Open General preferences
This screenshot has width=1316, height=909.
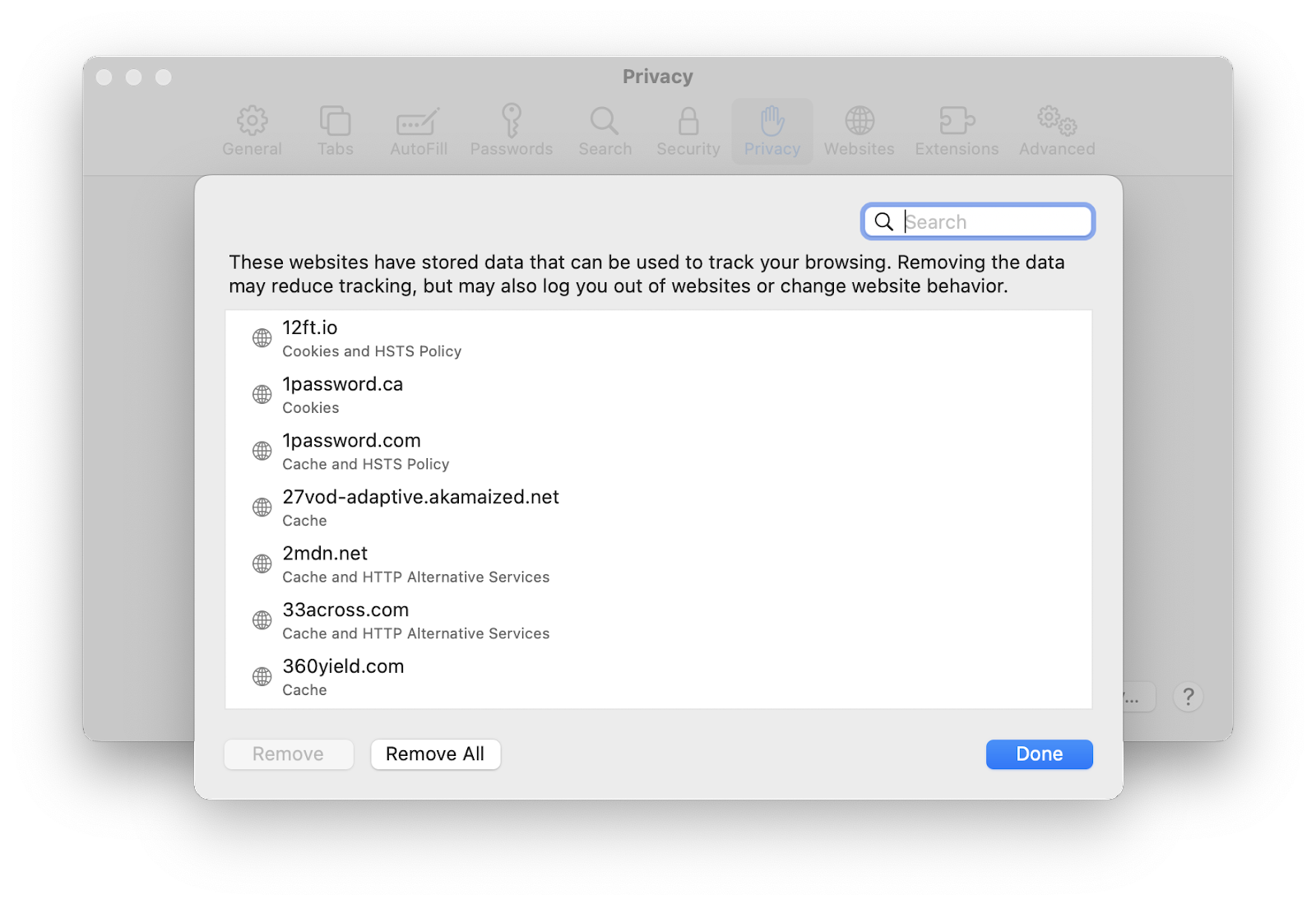tap(252, 130)
